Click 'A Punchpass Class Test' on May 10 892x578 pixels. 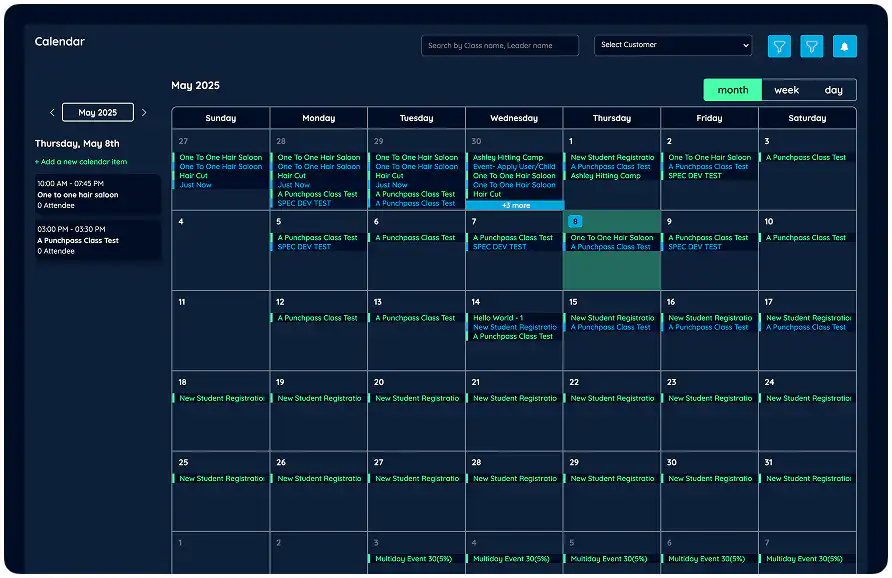tap(807, 237)
